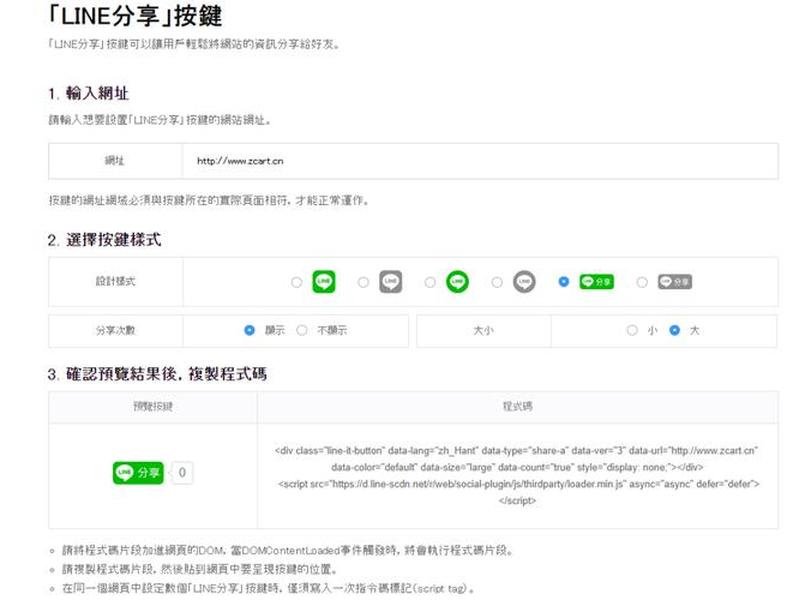Select the green round LINE icon style

[430, 282]
